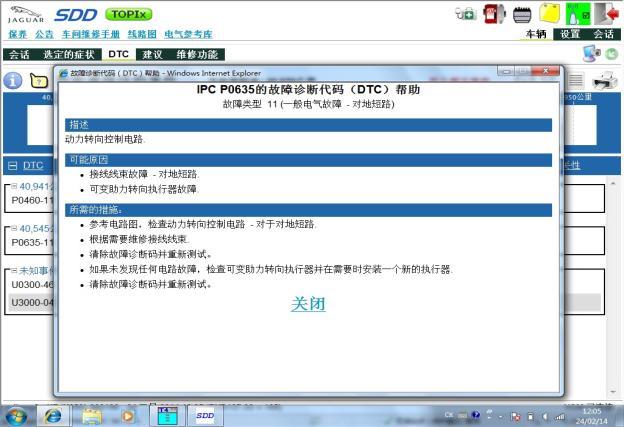Viewport: 624px width, 427px height.
Task: Click the 可能原因 section header
Action: tap(308, 160)
